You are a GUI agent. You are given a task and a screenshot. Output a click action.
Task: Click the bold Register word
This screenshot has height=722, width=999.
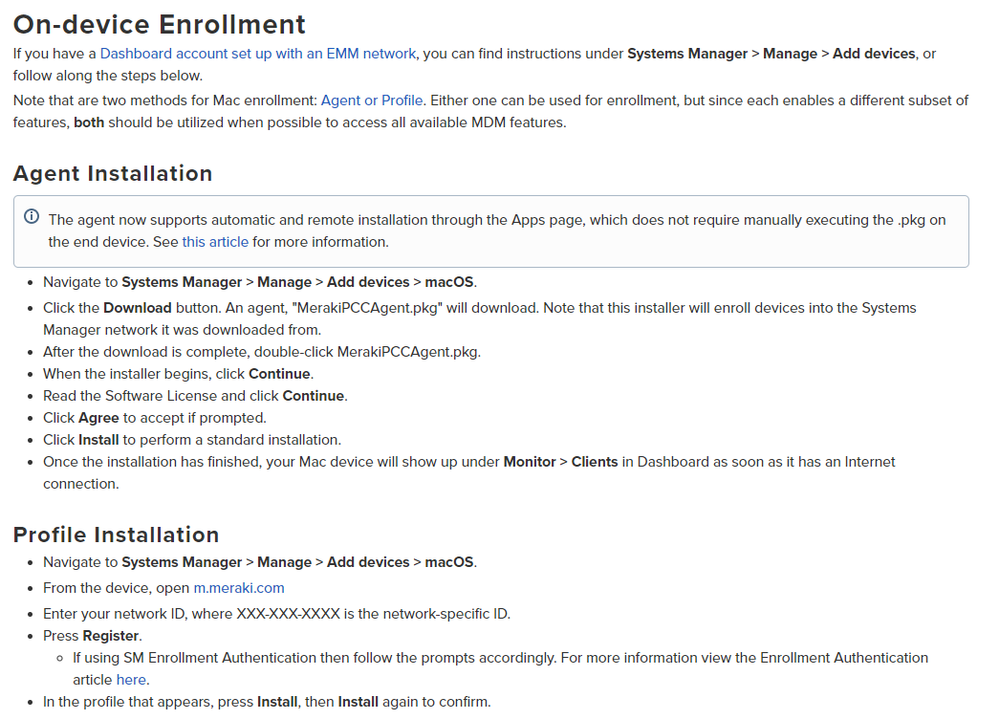[111, 636]
